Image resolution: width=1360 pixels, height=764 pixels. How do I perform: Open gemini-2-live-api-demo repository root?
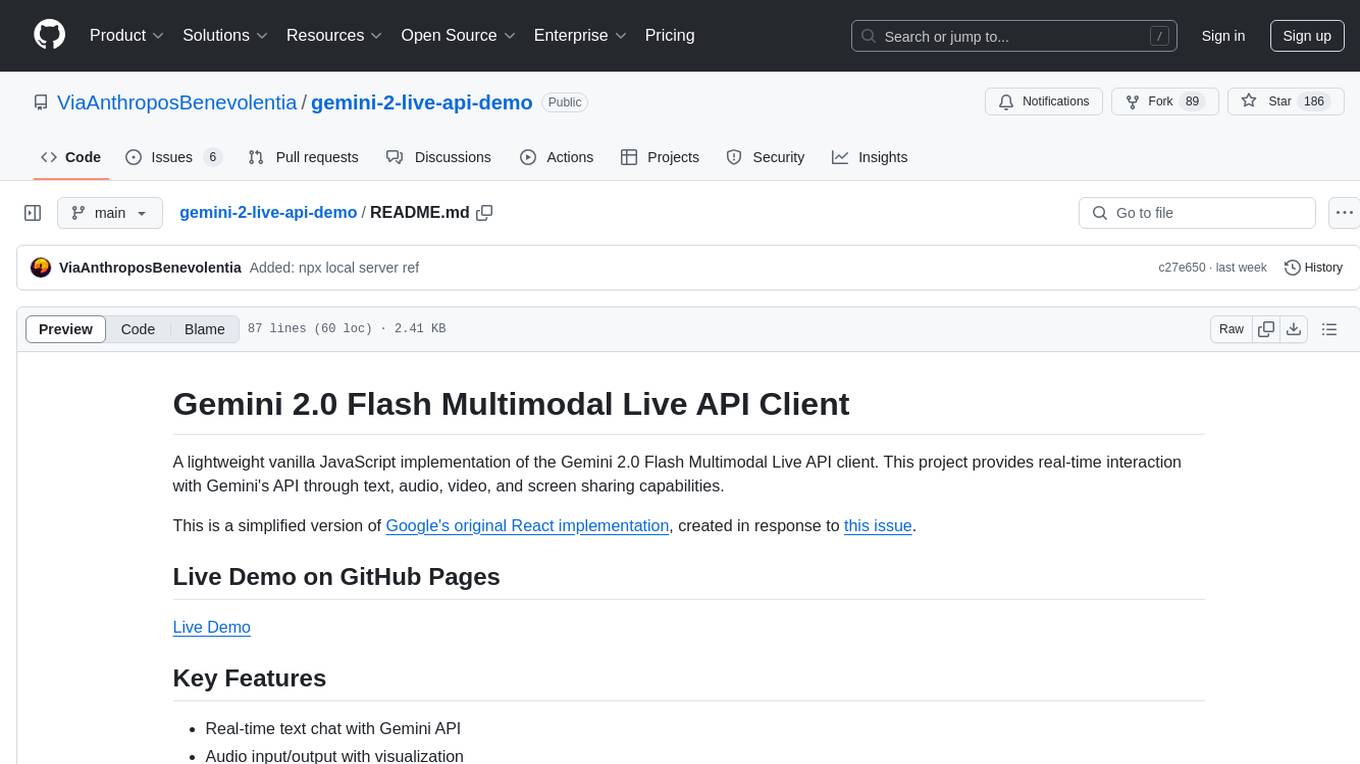(x=421, y=102)
